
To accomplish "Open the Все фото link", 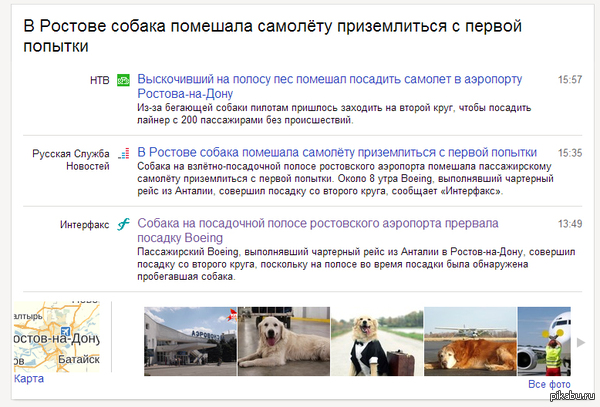I will (x=549, y=384).
